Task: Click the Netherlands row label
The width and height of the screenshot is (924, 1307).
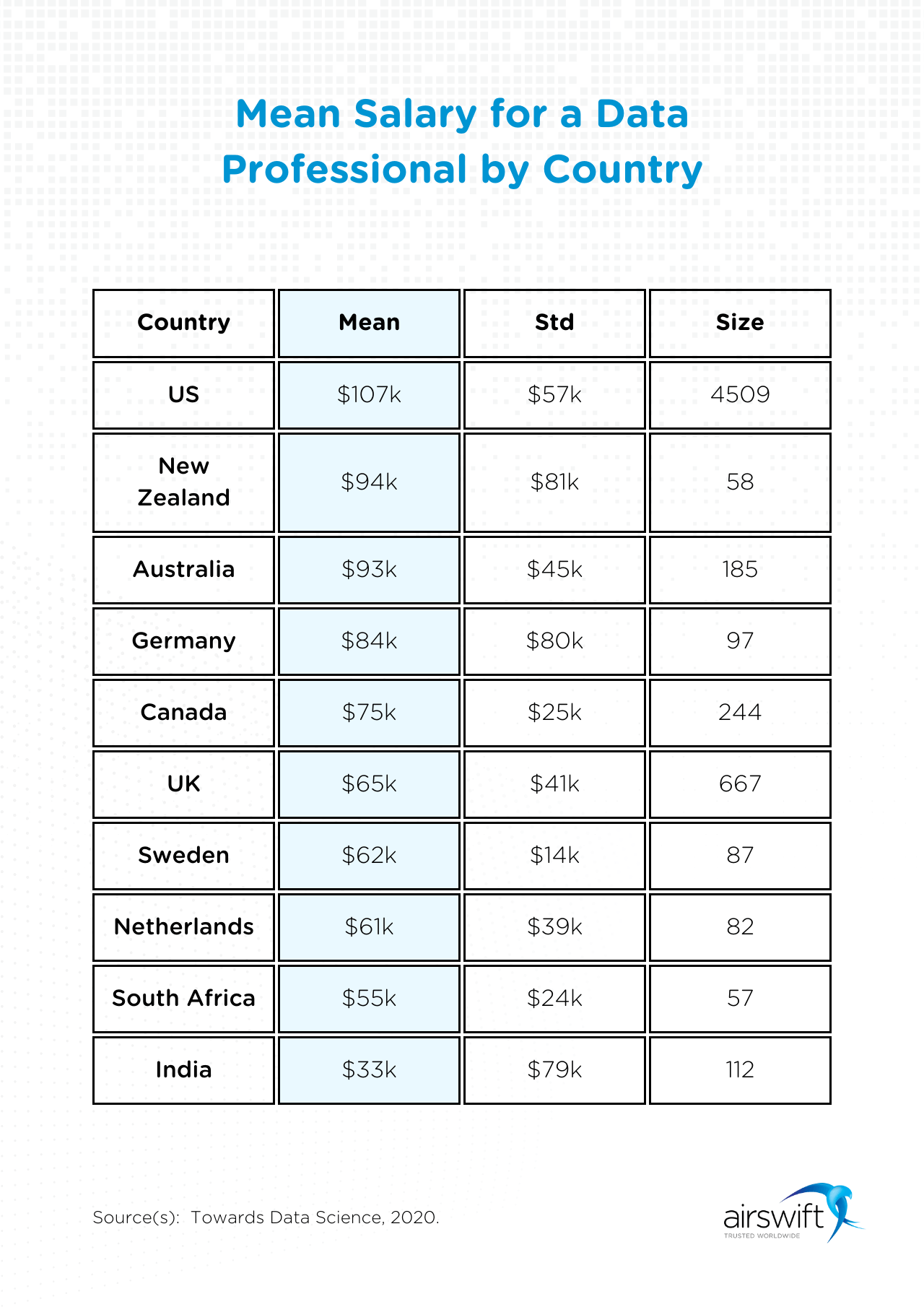Action: (x=183, y=926)
